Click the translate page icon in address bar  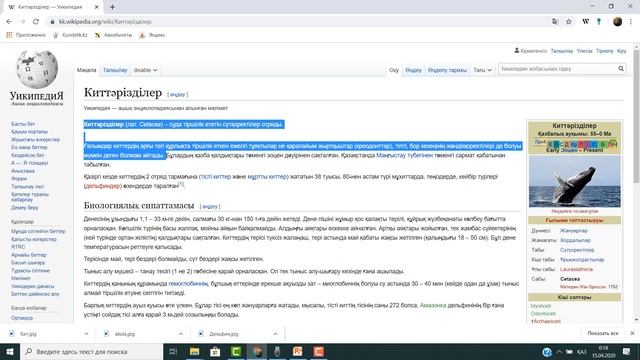pos(555,22)
